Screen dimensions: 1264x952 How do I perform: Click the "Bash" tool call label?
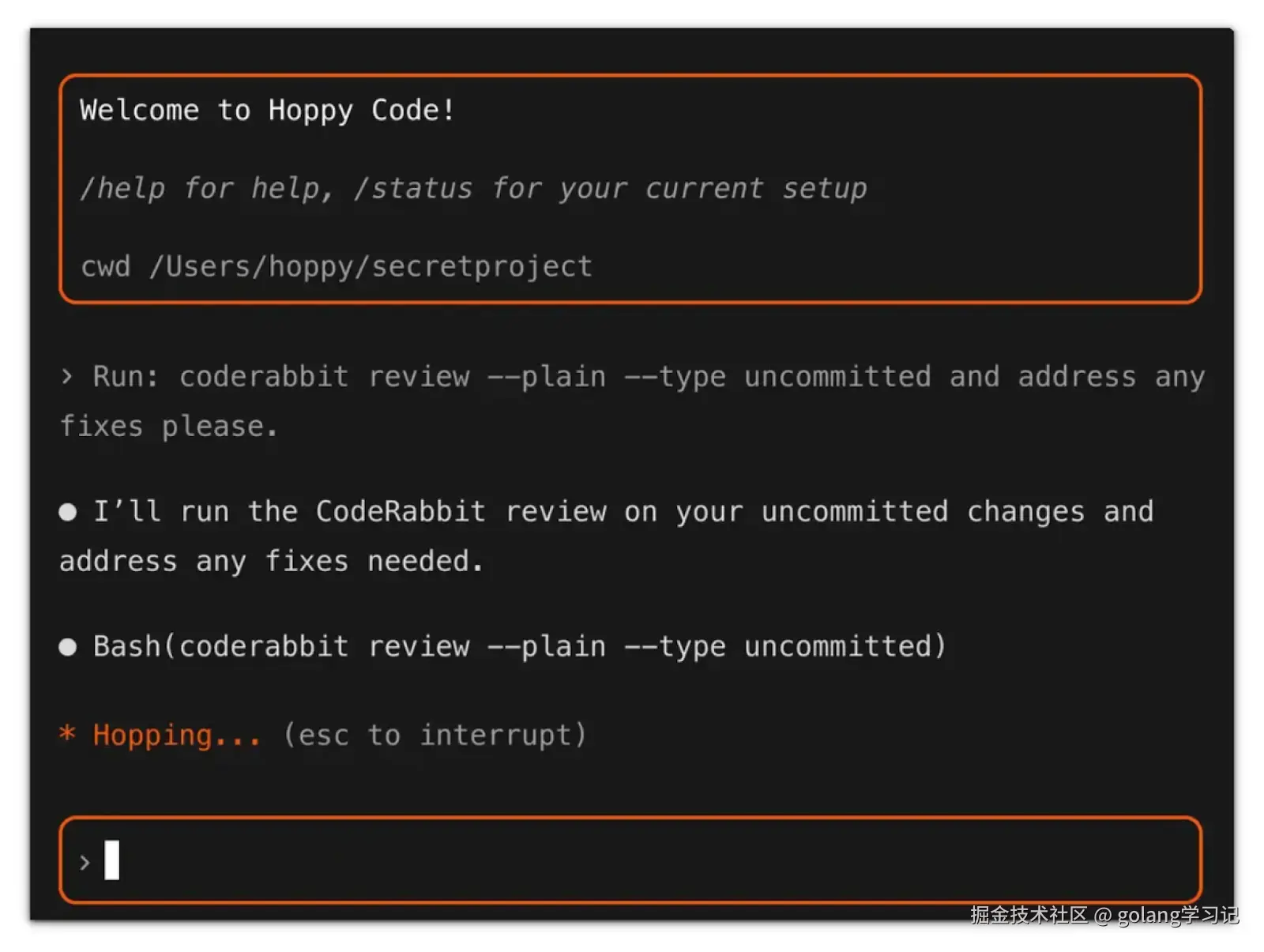point(126,647)
